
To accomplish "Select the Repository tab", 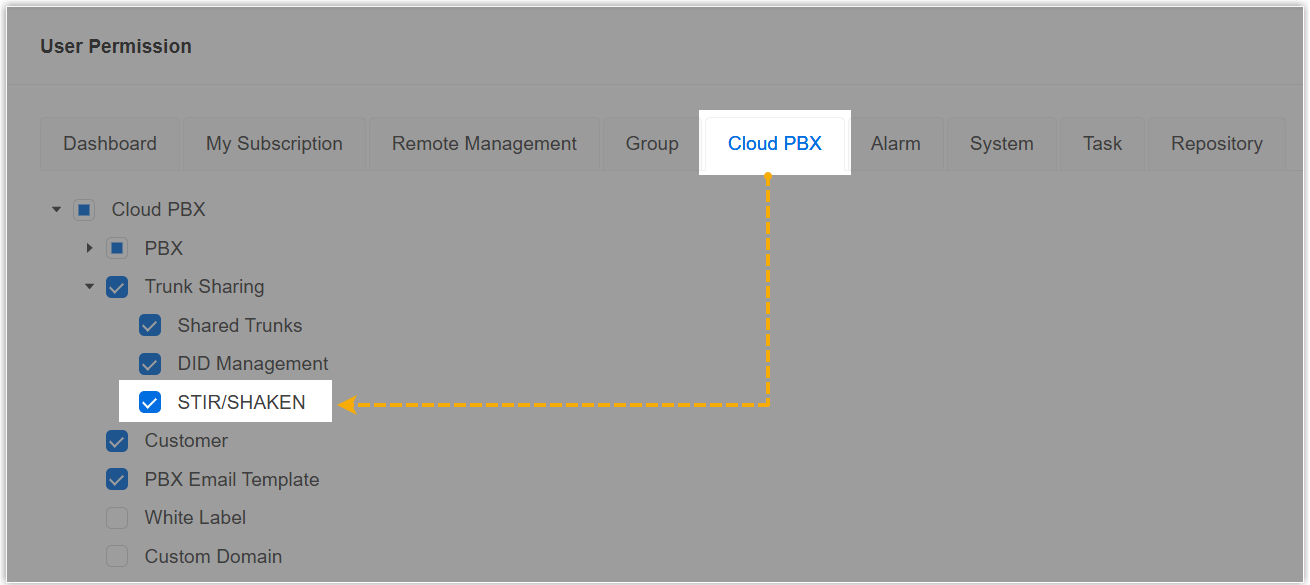I will tap(1216, 144).
